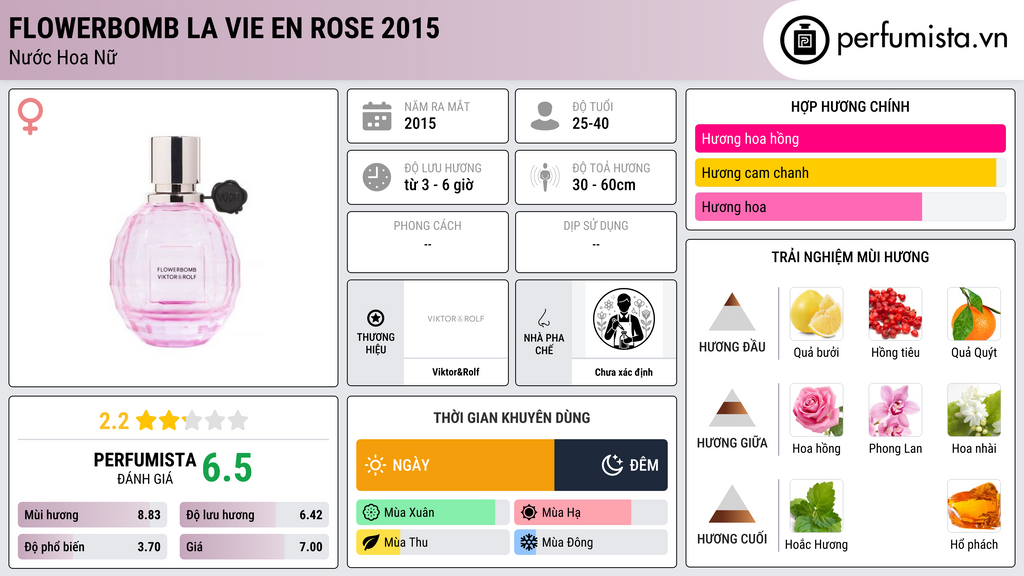Click the perfumer illustration in the circle
The height and width of the screenshot is (576, 1024).
(624, 319)
